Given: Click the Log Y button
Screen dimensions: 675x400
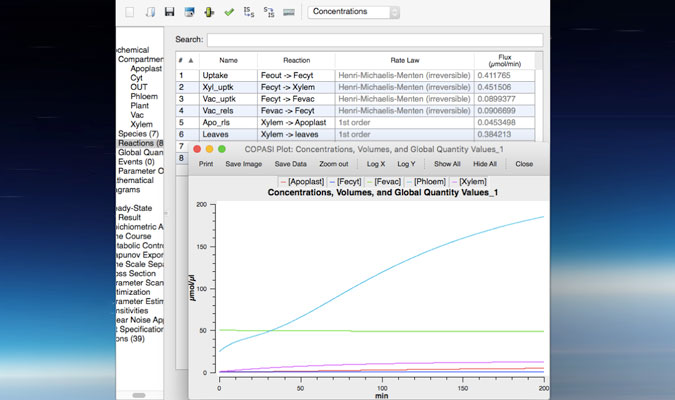Looking at the screenshot, I should click(x=406, y=163).
